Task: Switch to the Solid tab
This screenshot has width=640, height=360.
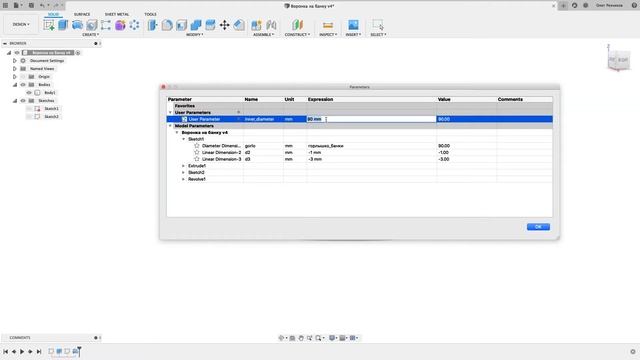Action: pos(53,14)
